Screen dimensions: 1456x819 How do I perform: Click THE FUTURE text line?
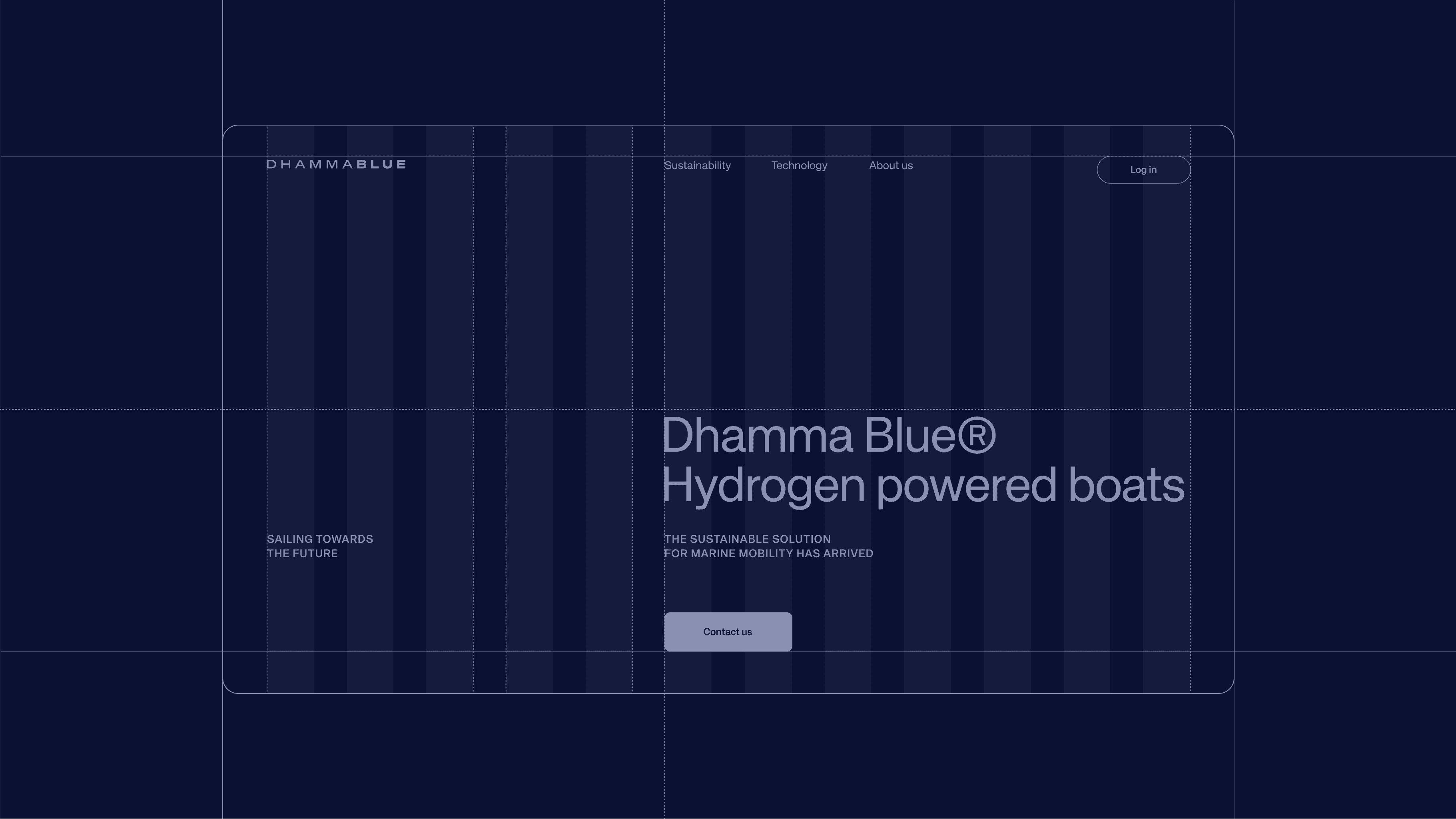coord(302,554)
